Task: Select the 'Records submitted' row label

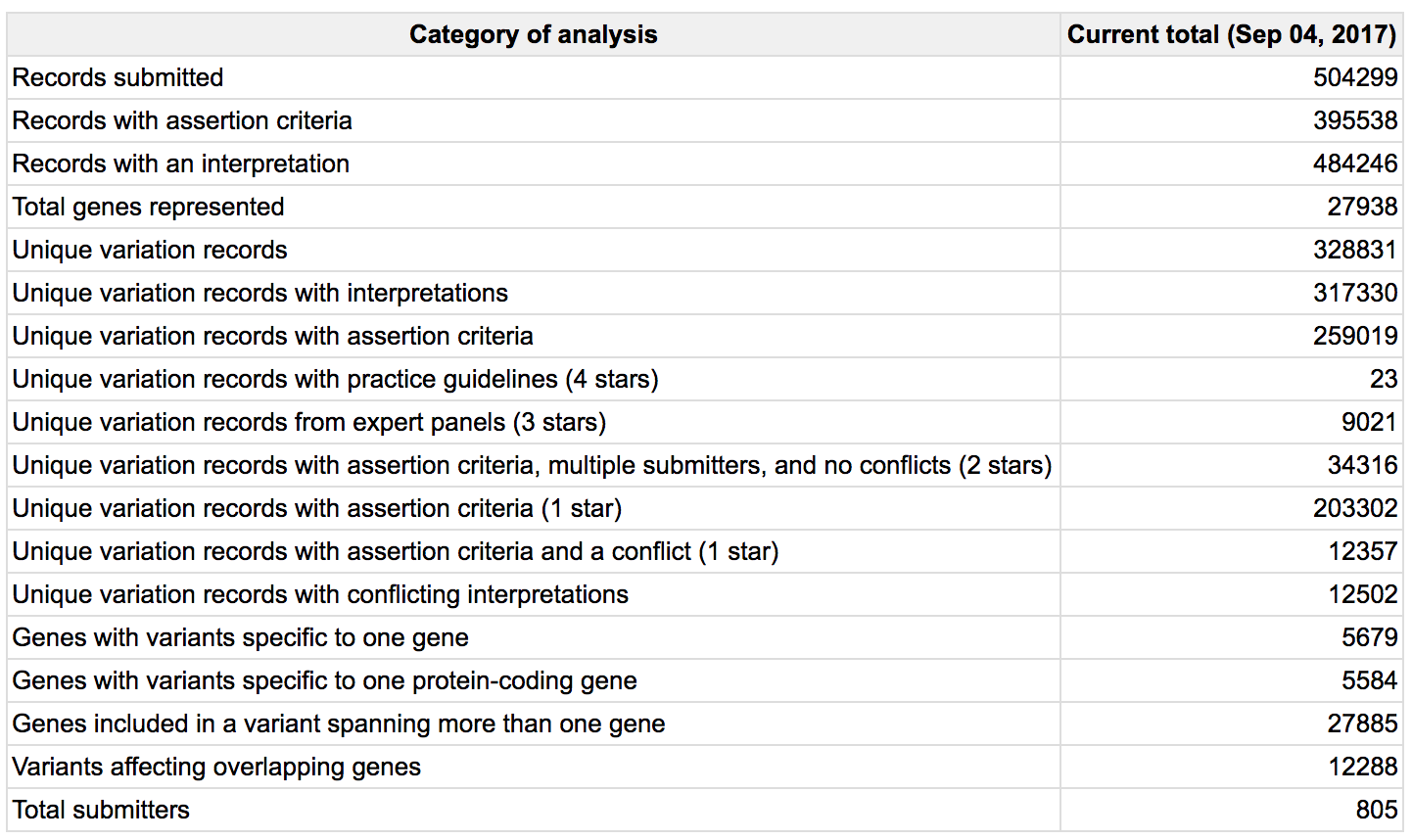Action: pos(118,77)
